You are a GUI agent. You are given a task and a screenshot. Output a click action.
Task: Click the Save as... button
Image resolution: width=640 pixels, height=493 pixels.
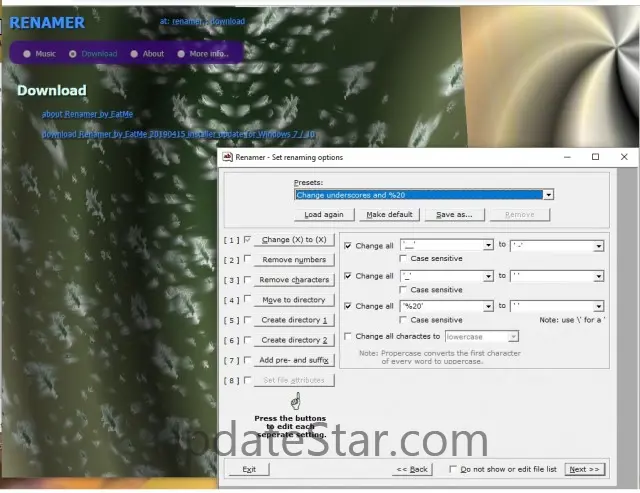click(454, 214)
